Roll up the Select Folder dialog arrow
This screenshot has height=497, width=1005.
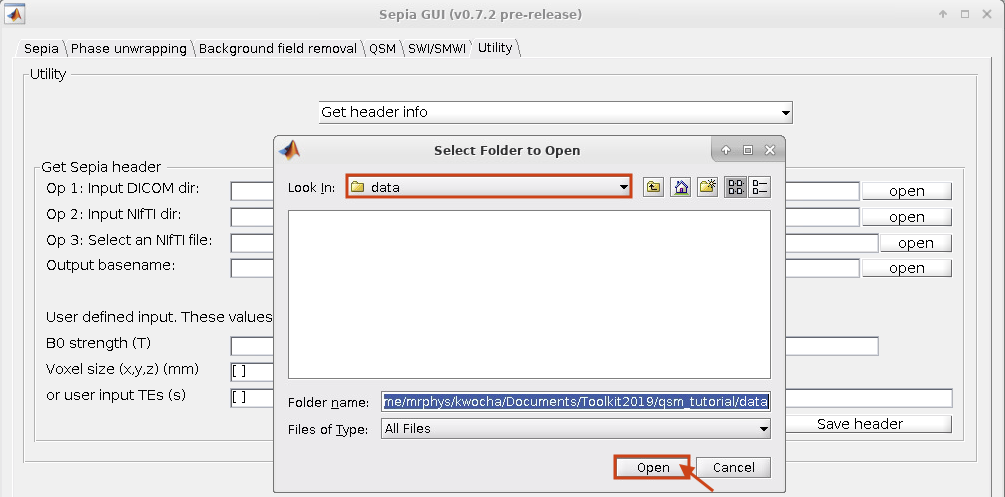pos(726,150)
